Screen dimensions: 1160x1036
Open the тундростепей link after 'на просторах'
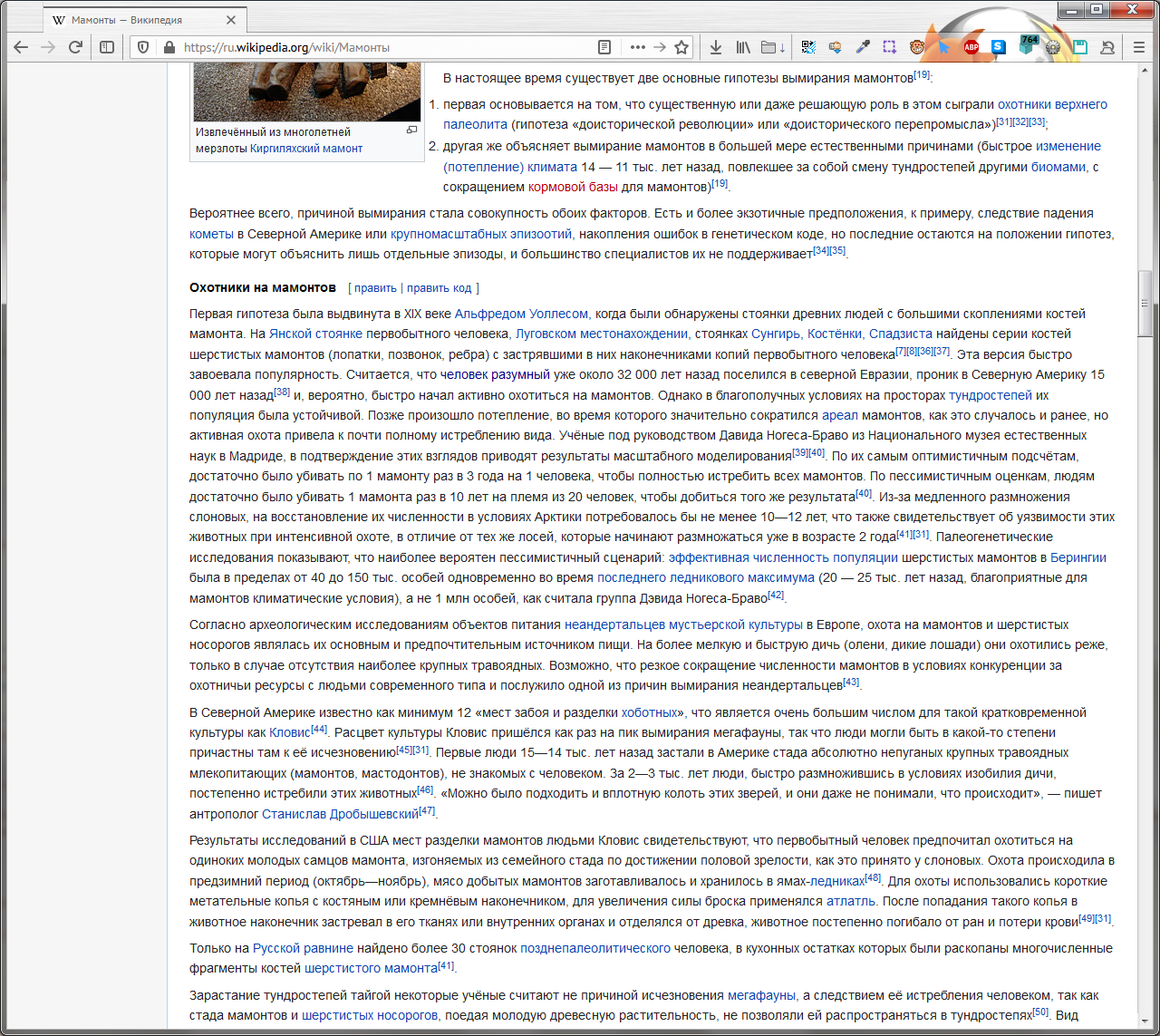(991, 395)
